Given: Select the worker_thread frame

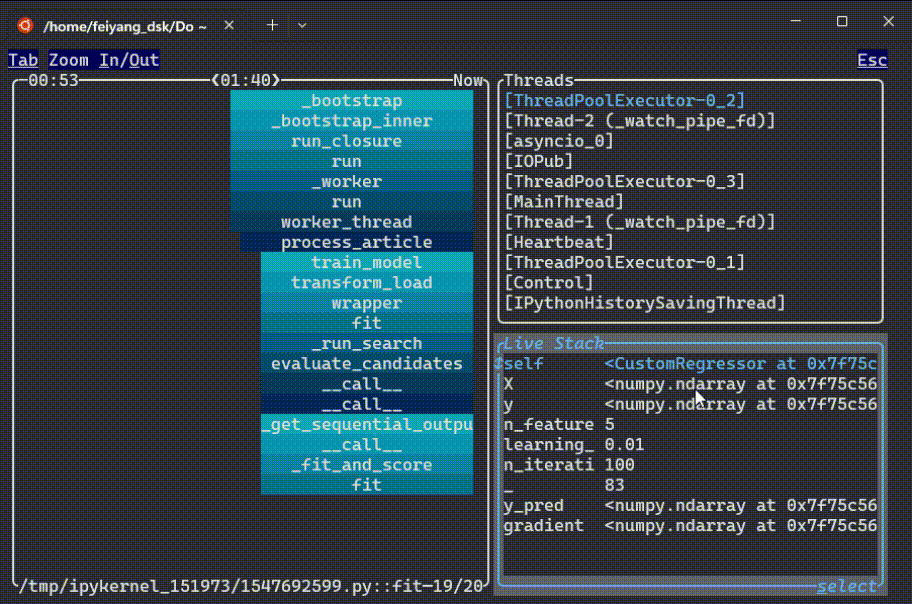Looking at the screenshot, I should click(352, 222).
